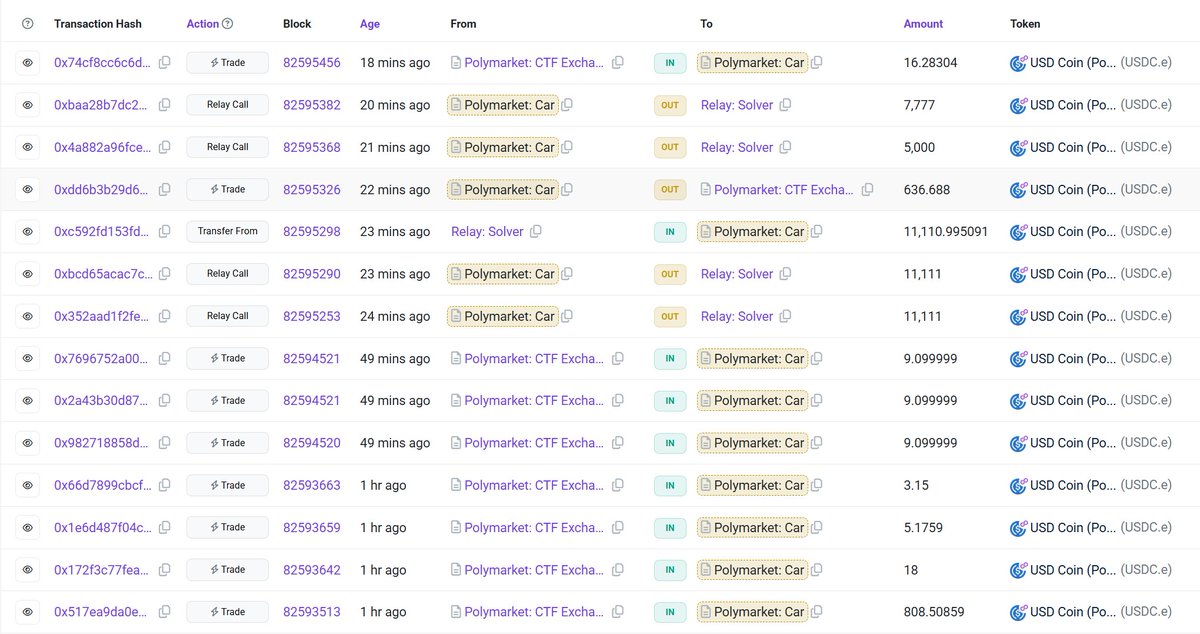Copy From address in block 82595382 row
Screen dimensions: 1200x634
tap(567, 104)
